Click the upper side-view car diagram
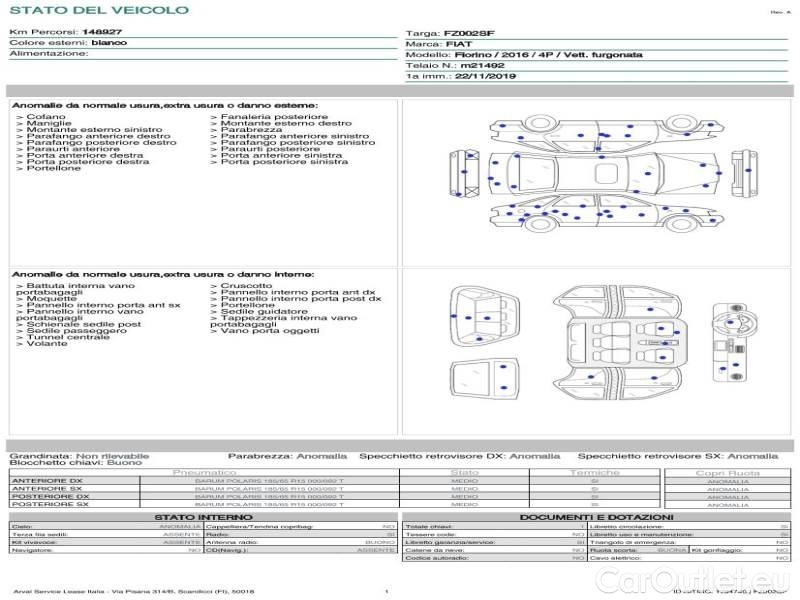Image resolution: width=800 pixels, height=600 pixels. [606, 132]
